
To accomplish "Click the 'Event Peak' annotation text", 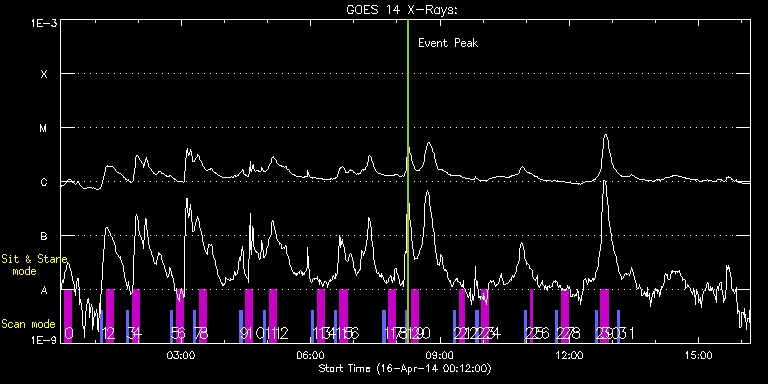I will tap(448, 43).
